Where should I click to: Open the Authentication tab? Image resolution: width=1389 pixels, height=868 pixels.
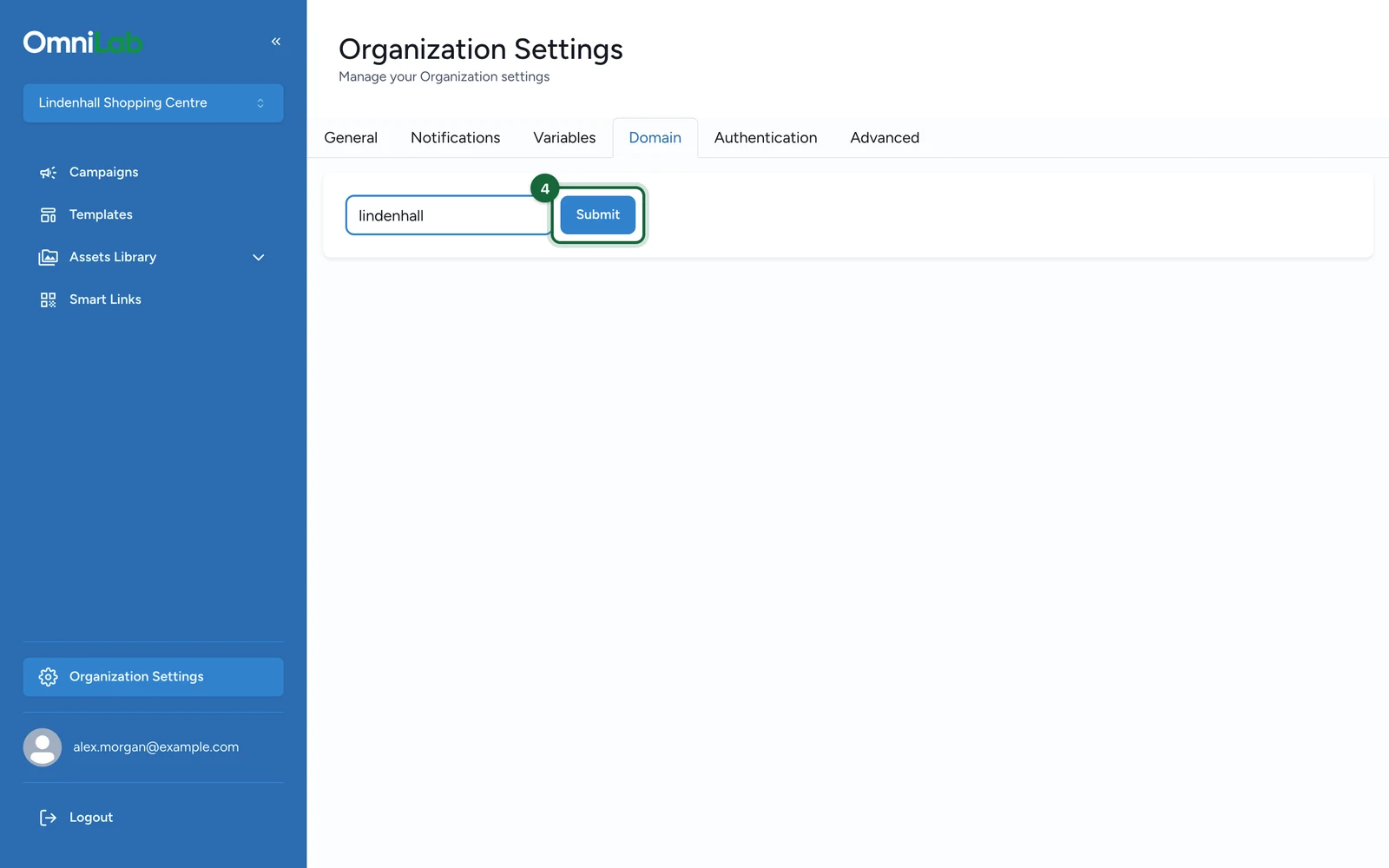tap(766, 138)
